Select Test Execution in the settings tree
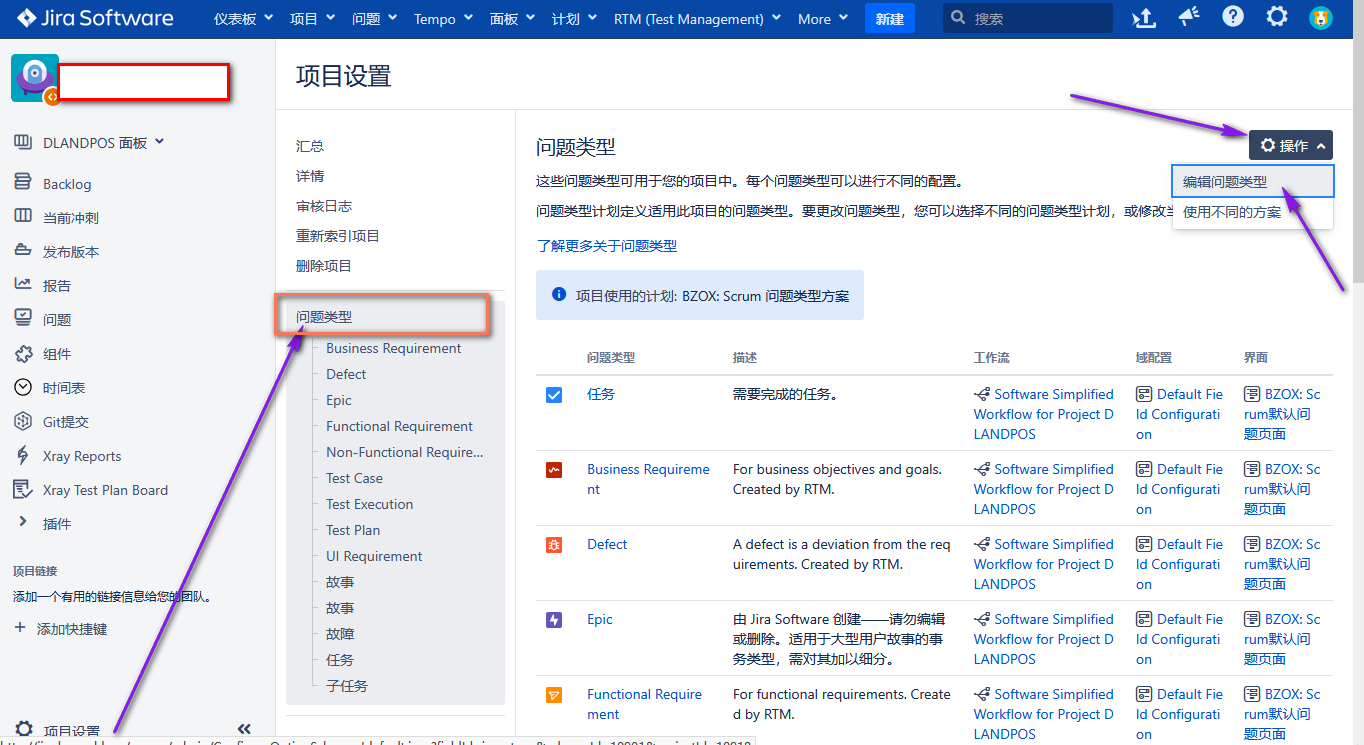 coord(369,504)
